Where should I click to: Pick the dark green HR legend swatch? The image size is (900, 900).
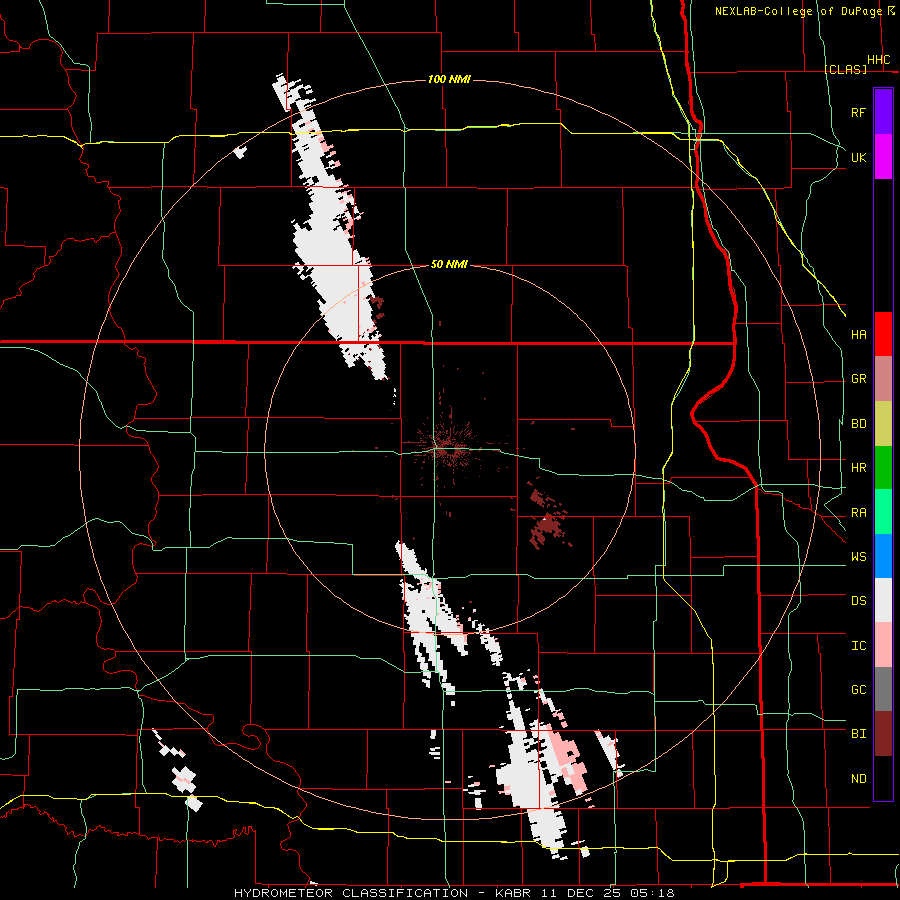[x=883, y=467]
